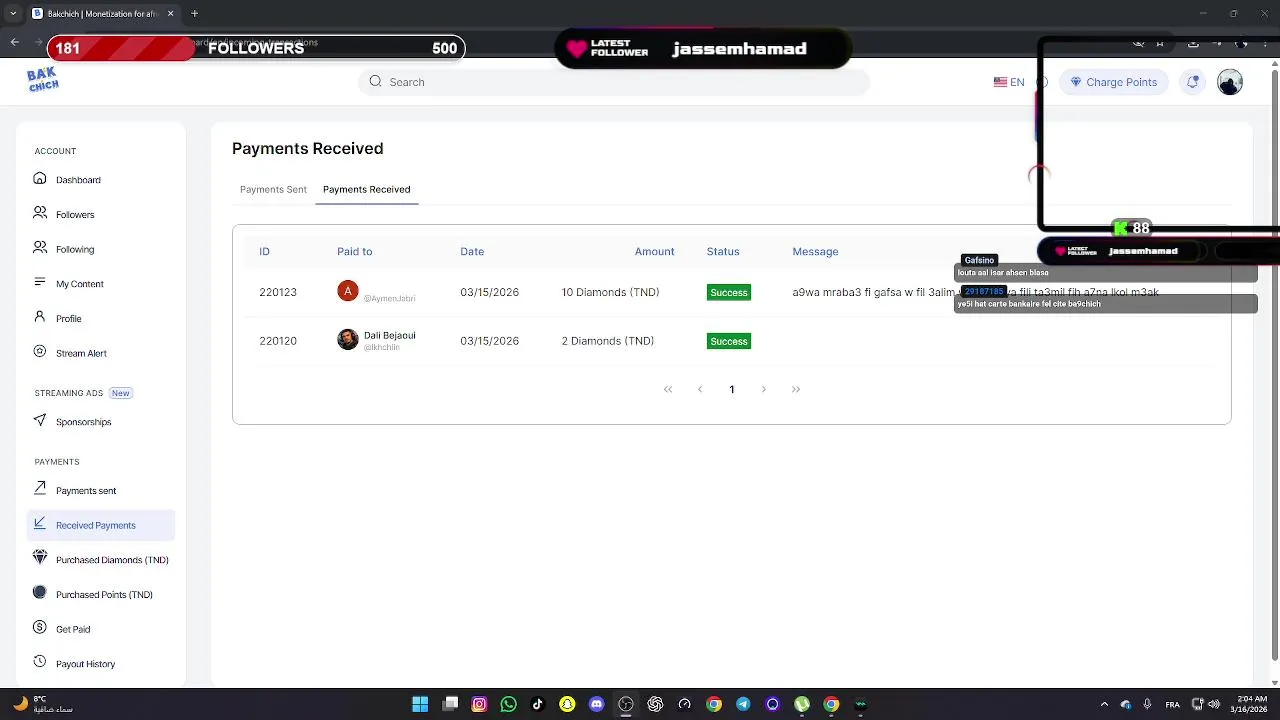Open Telegram from the taskbar

coord(743,704)
